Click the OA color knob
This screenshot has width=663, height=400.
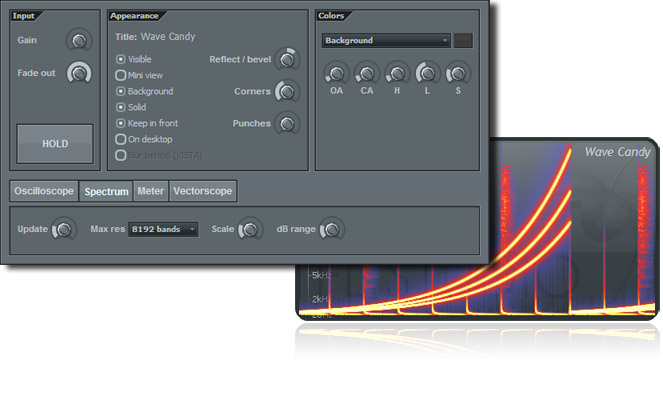tap(337, 73)
